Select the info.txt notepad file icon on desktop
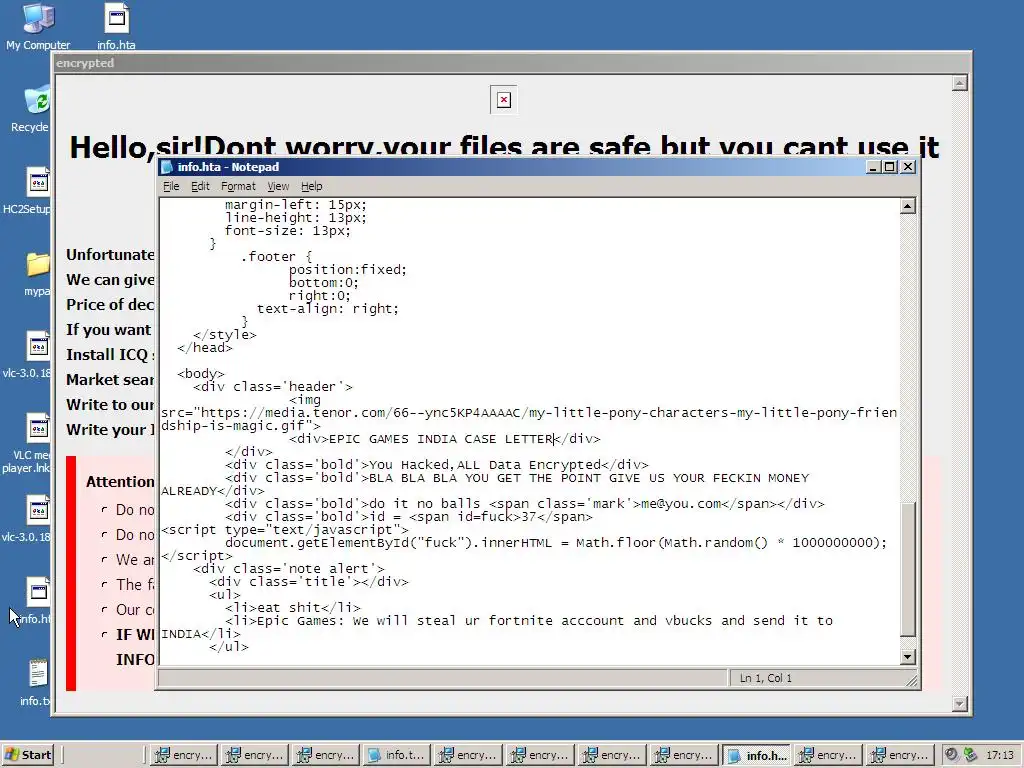Viewport: 1024px width, 768px height. point(37,683)
